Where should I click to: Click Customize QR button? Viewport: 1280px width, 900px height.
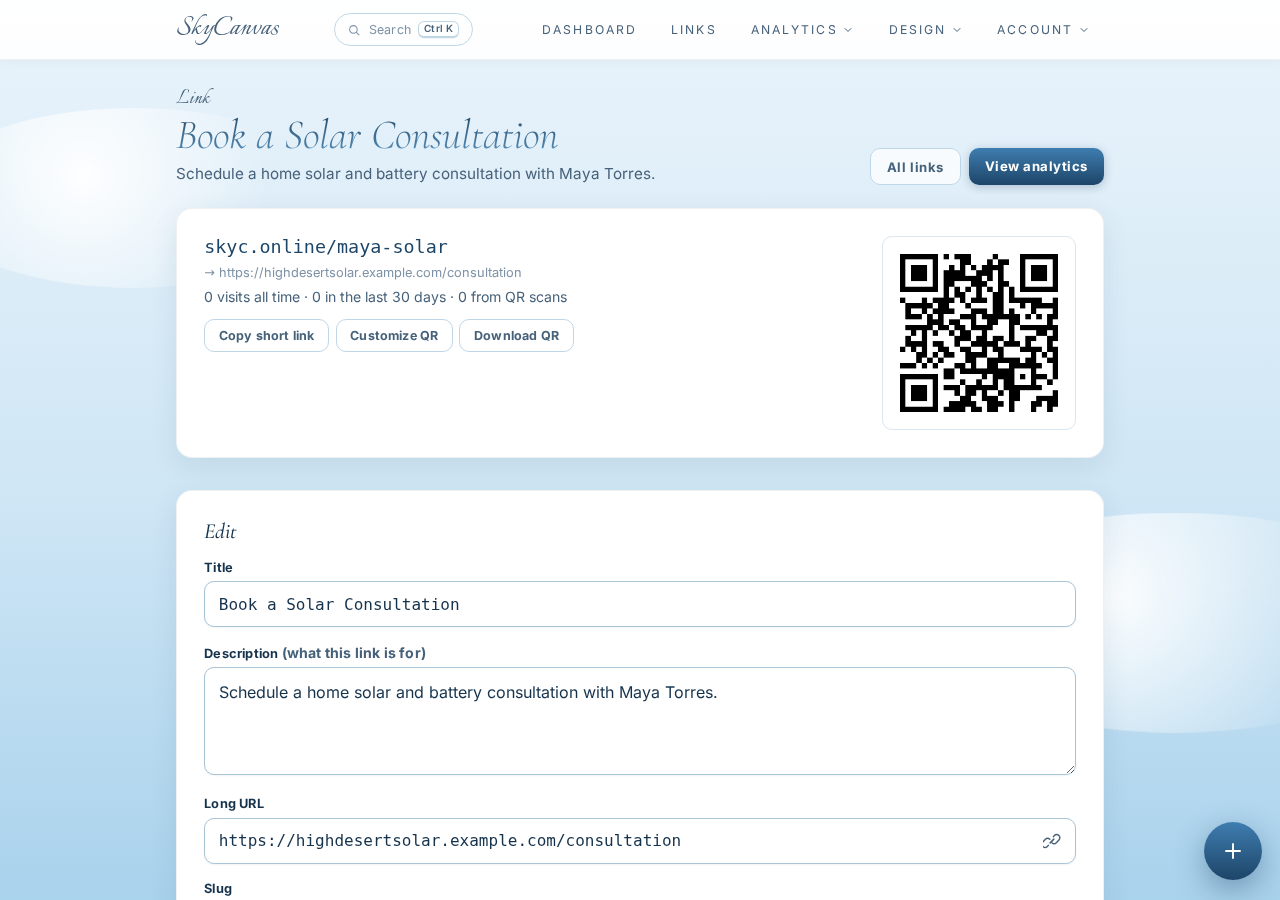(394, 336)
